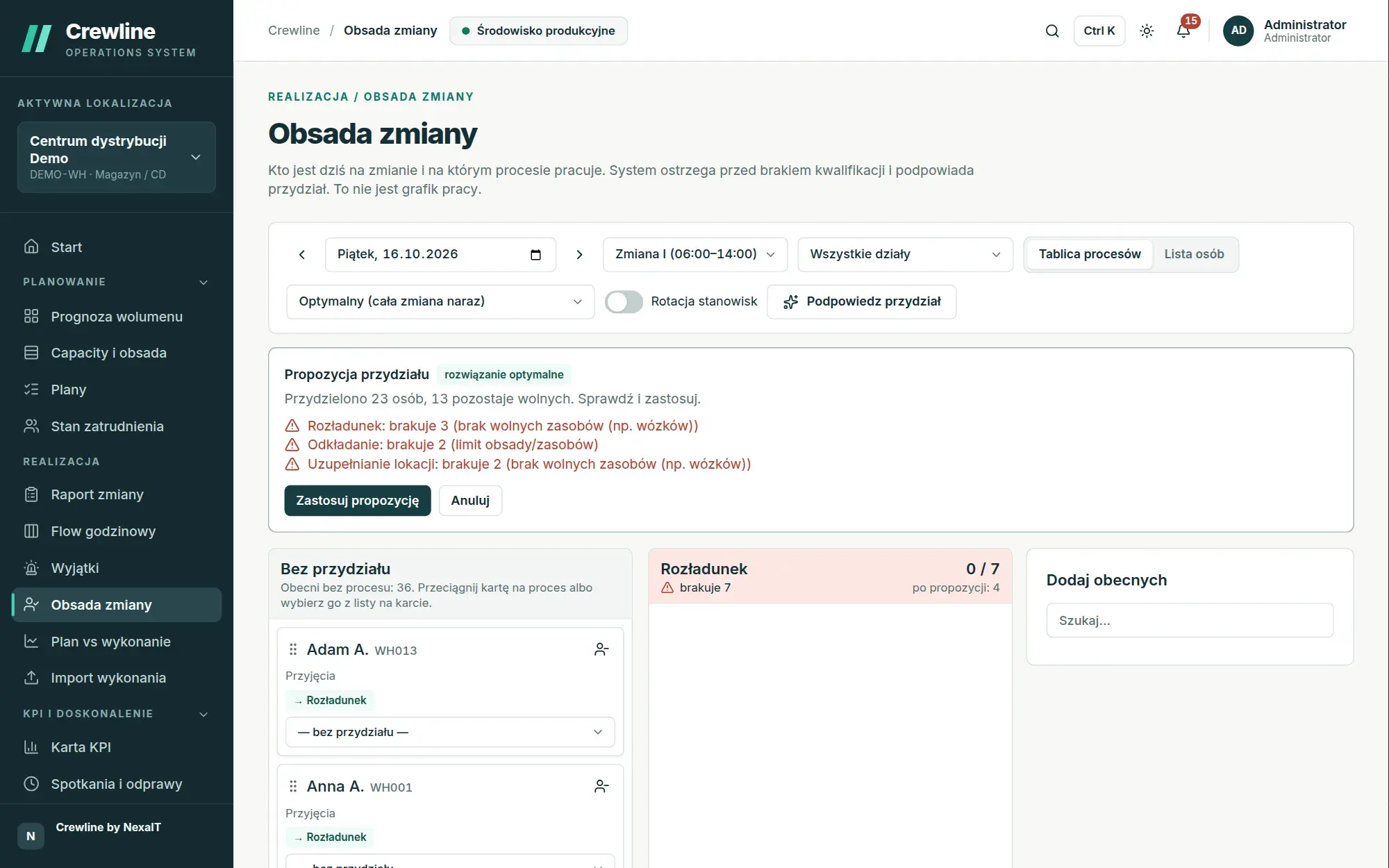Go to Plan vs wykonanie
This screenshot has width=1389, height=868.
(x=117, y=642)
